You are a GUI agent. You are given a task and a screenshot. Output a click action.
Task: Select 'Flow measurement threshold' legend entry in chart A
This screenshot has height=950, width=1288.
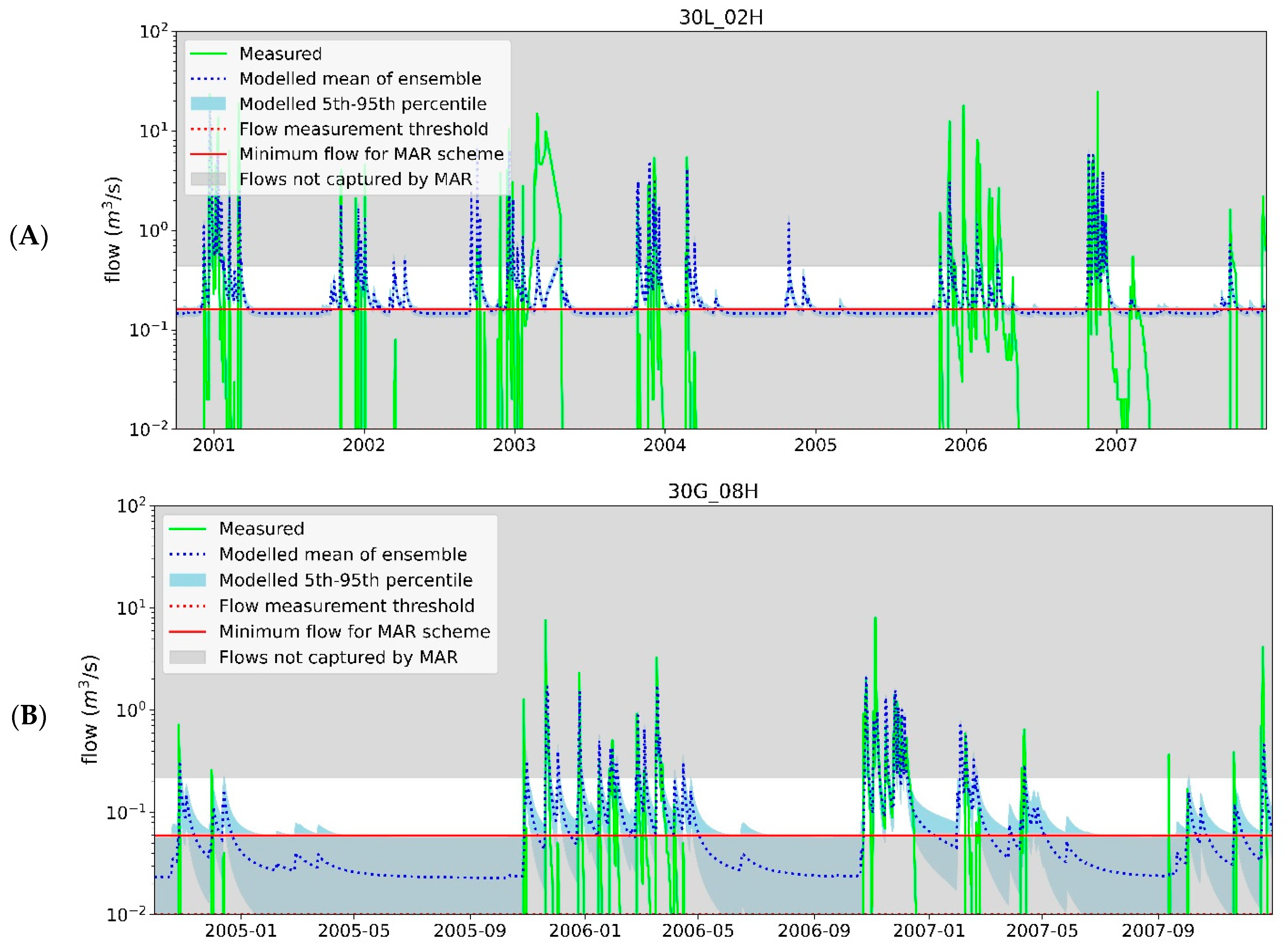point(363,129)
